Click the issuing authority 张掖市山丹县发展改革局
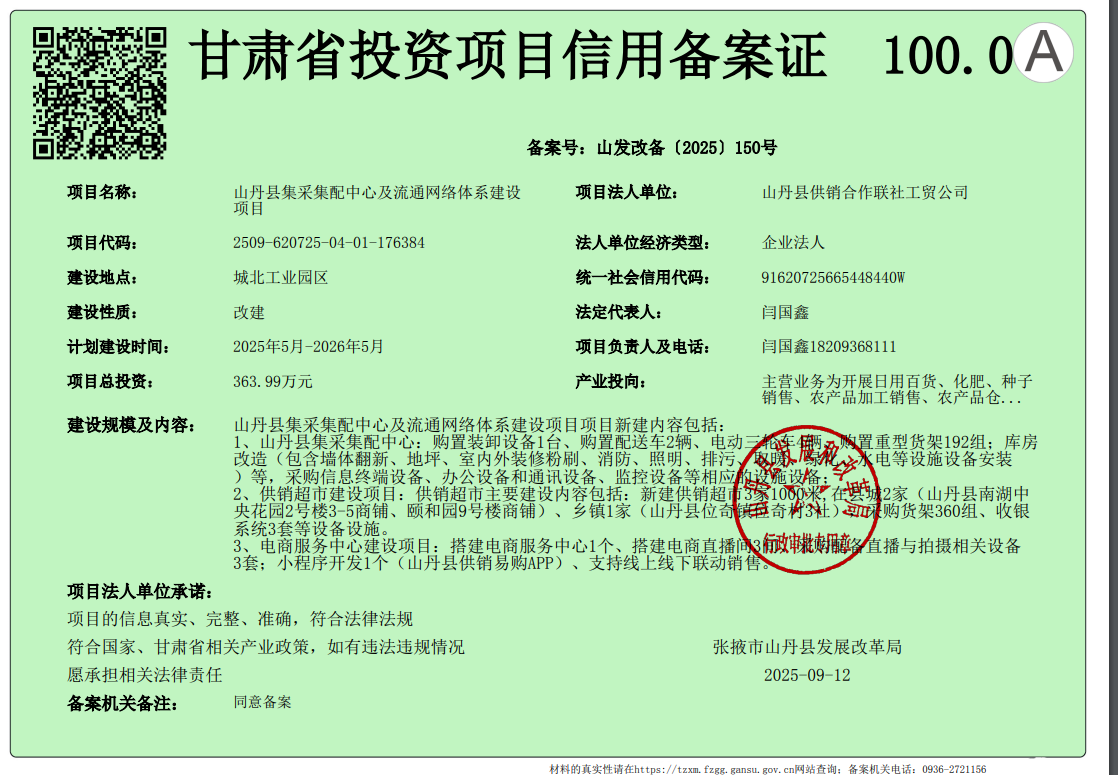The image size is (1118, 775). [807, 647]
